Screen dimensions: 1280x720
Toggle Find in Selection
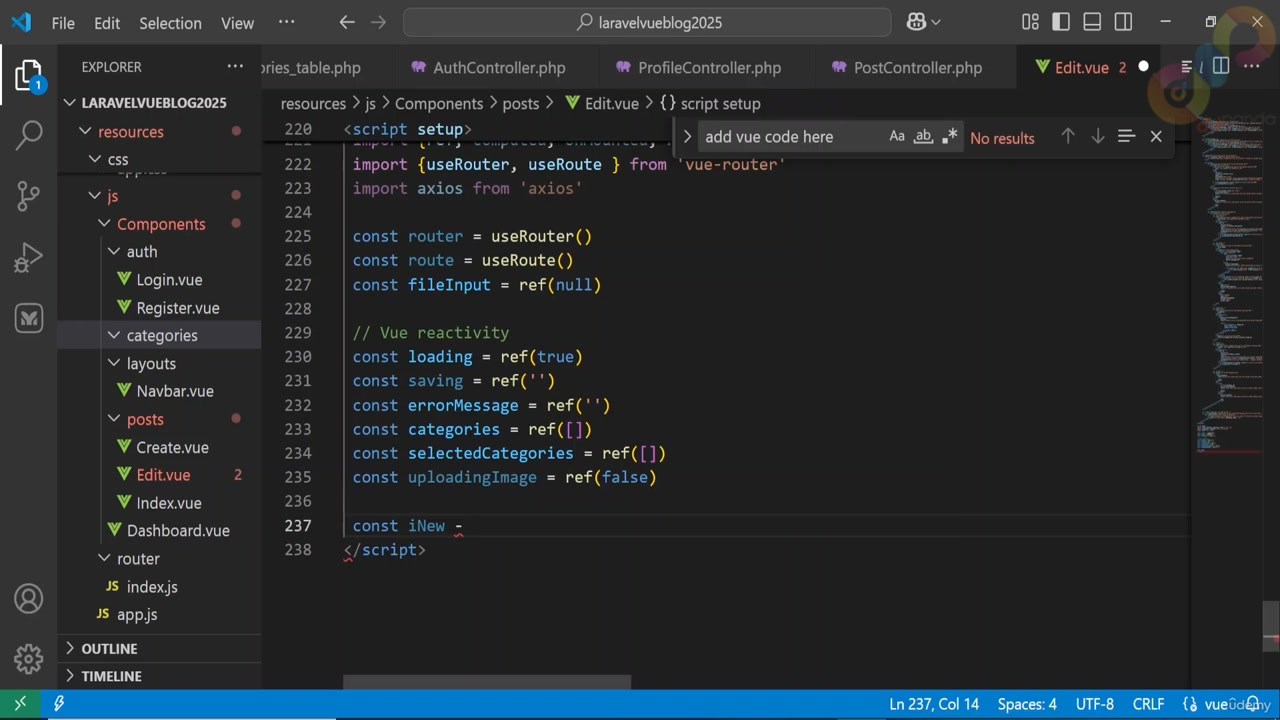click(x=1126, y=137)
